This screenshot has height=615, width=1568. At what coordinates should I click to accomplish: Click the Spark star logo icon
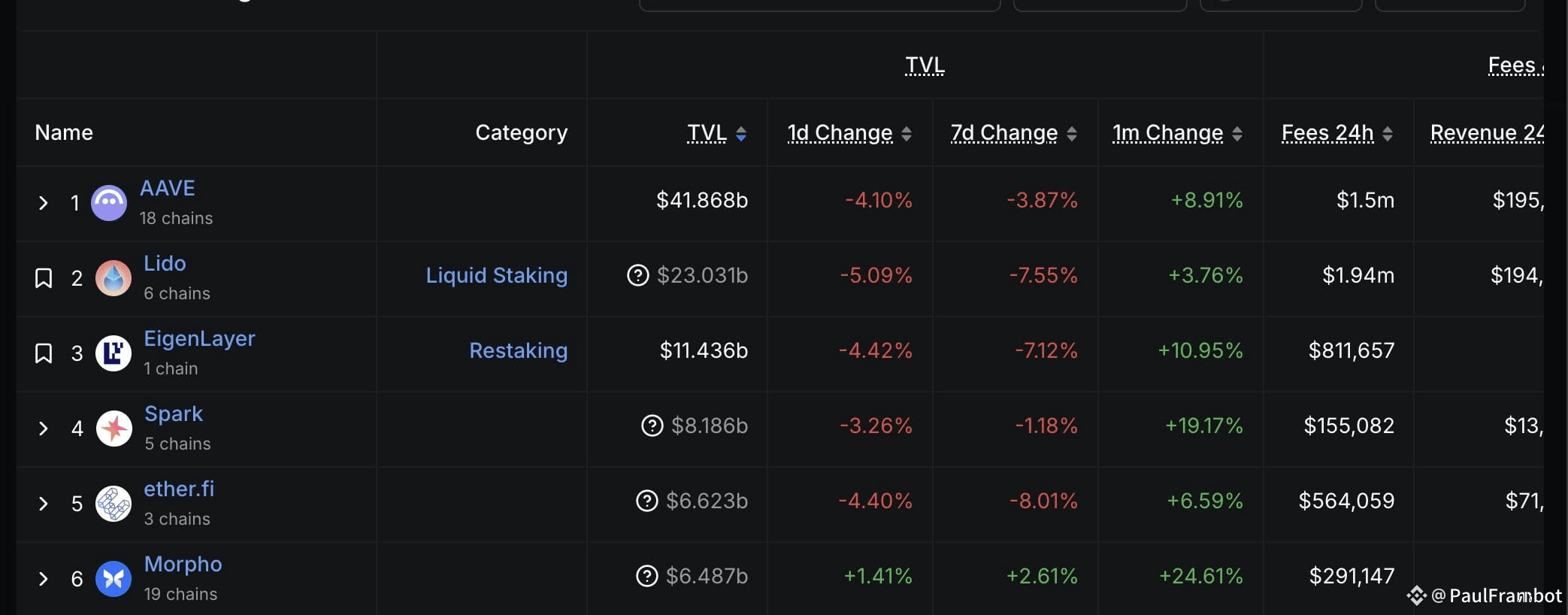[114, 429]
